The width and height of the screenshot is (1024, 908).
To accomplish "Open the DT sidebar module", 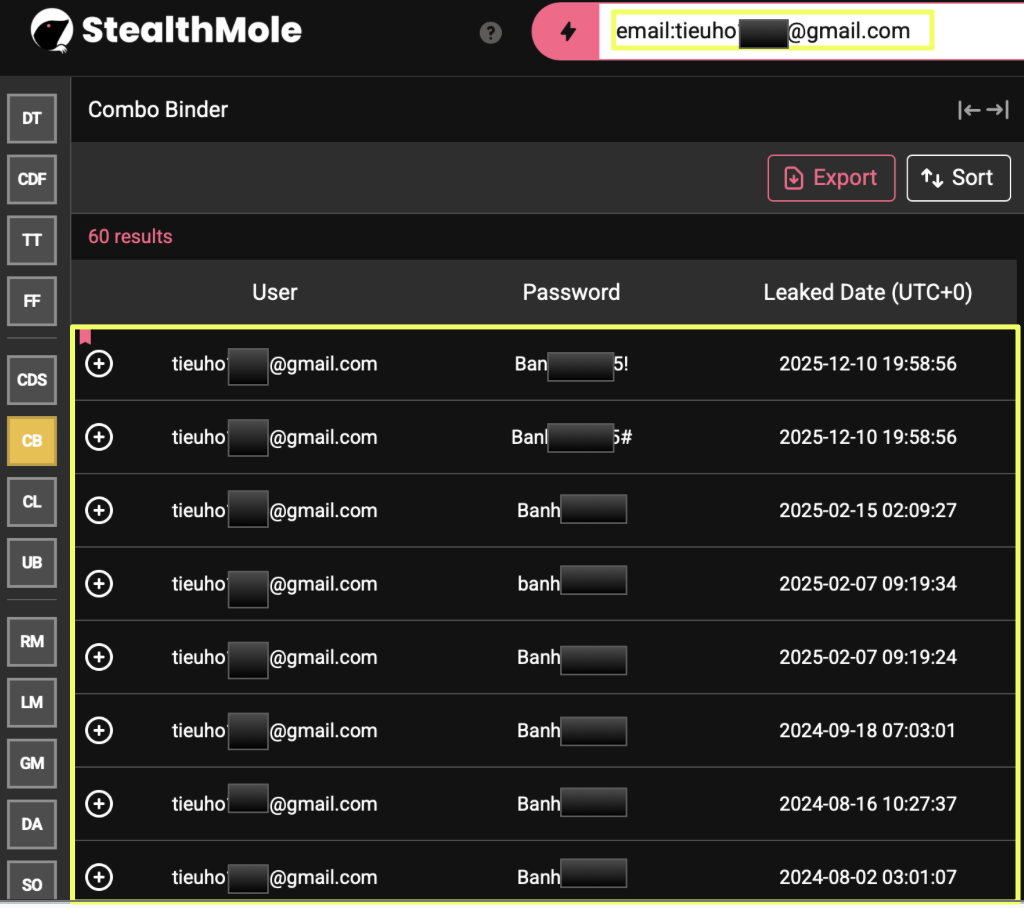I will (31, 118).
